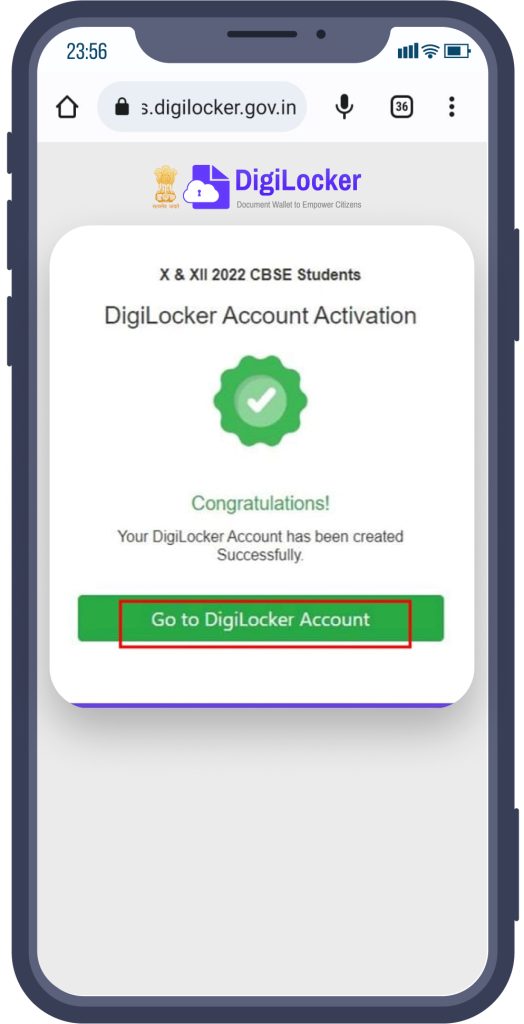
Task: Click the digilocker.gov.in address bar
Action: (202, 107)
